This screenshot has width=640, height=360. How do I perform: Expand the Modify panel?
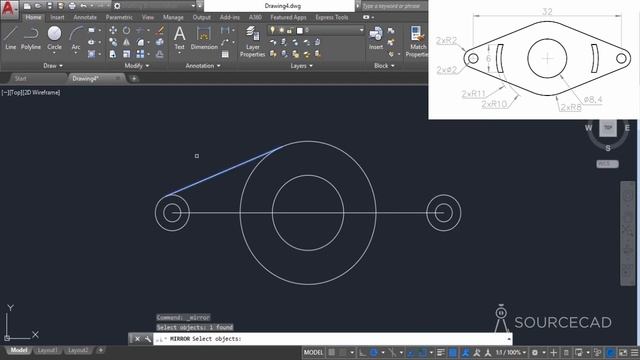[137, 66]
